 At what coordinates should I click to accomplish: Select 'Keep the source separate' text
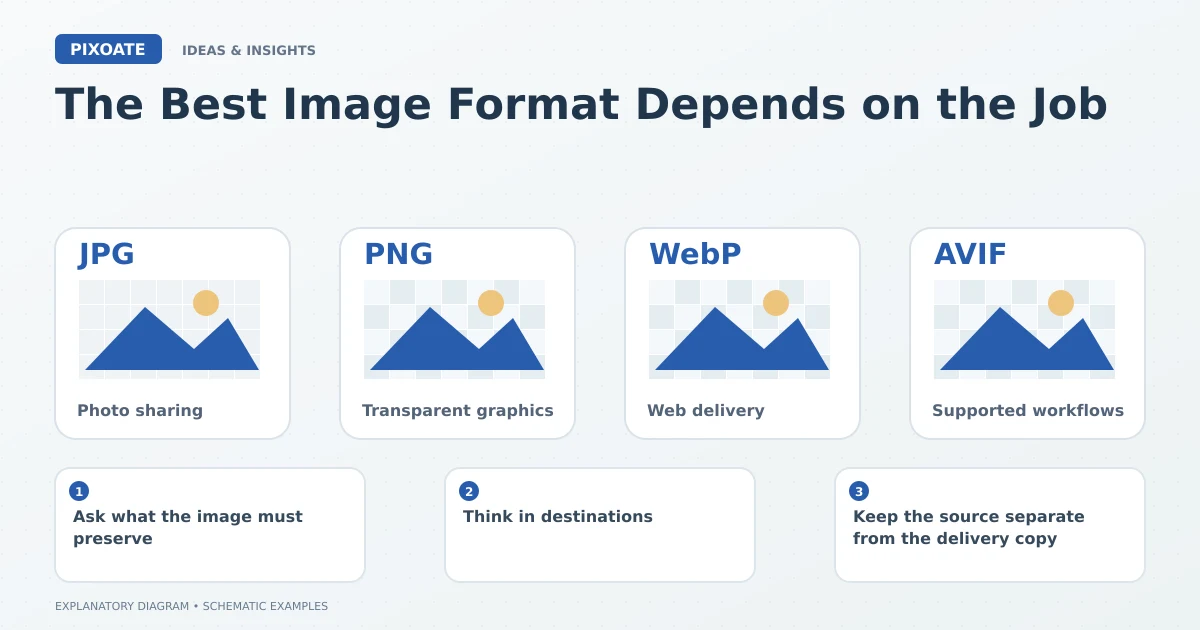pyautogui.click(x=968, y=516)
